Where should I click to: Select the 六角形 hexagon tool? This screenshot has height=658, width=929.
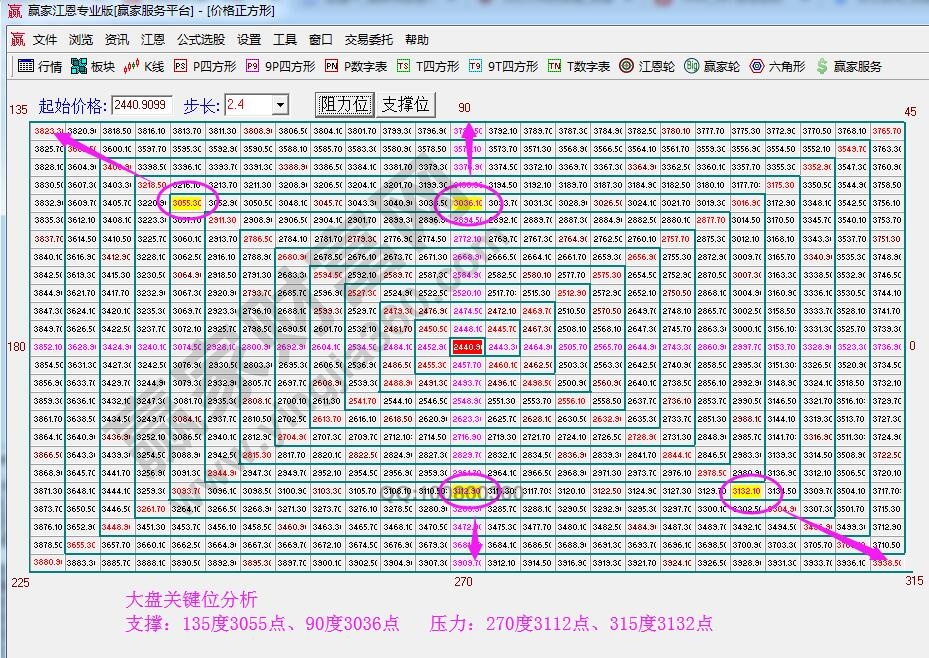(x=777, y=67)
